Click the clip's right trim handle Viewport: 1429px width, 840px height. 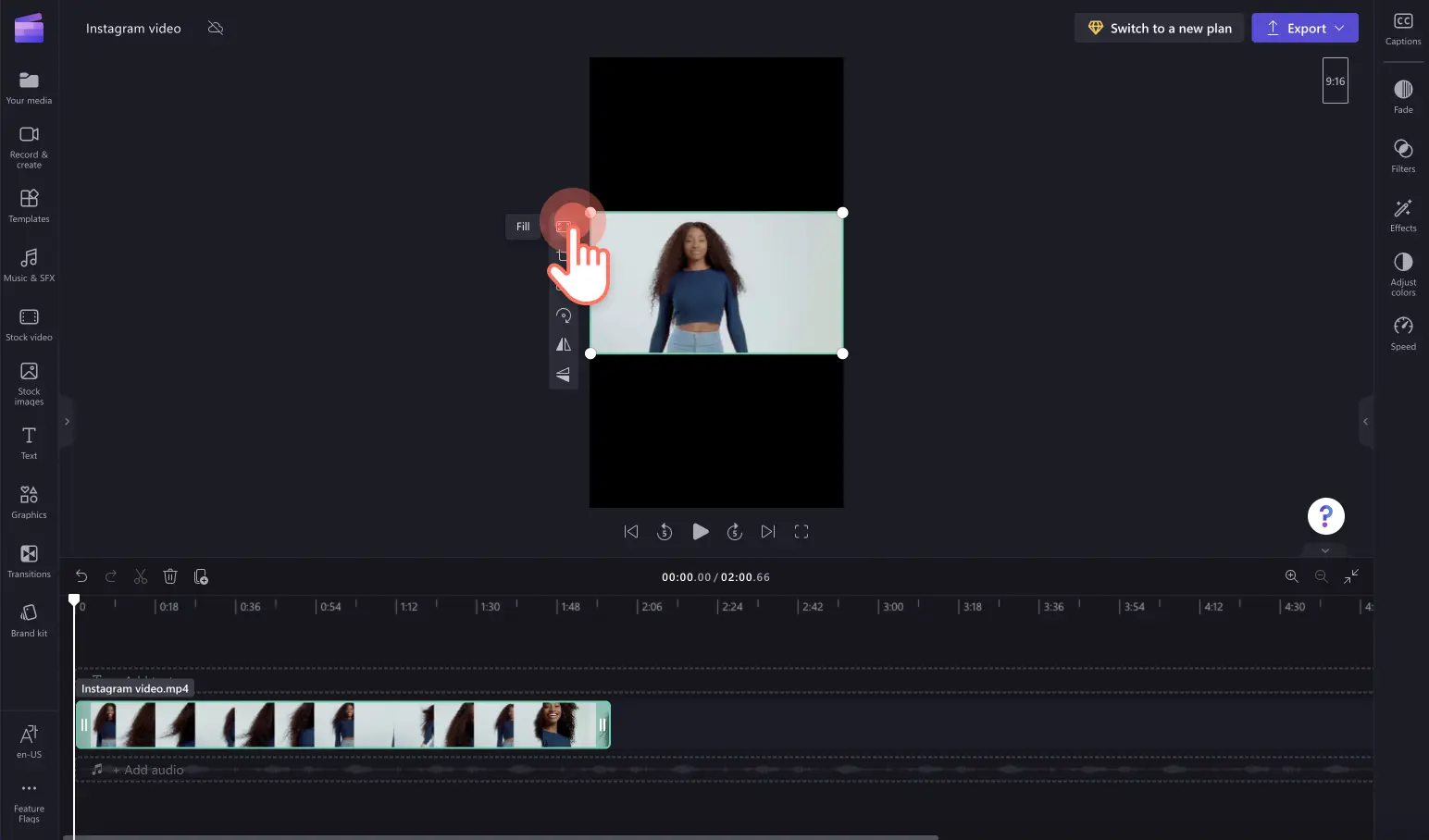pos(603,724)
